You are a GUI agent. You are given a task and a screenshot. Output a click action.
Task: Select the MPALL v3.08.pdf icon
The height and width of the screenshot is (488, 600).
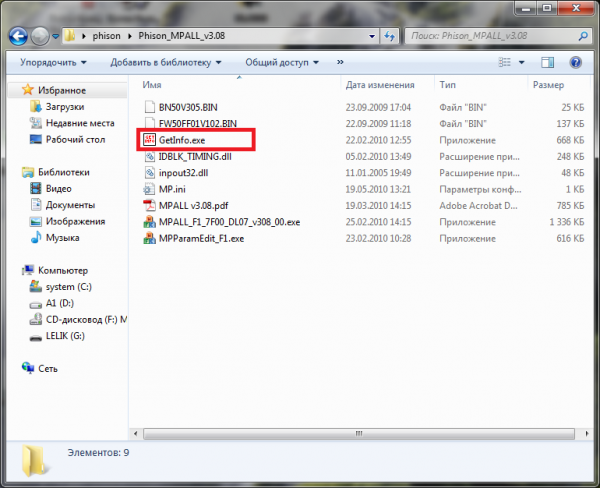click(x=149, y=206)
